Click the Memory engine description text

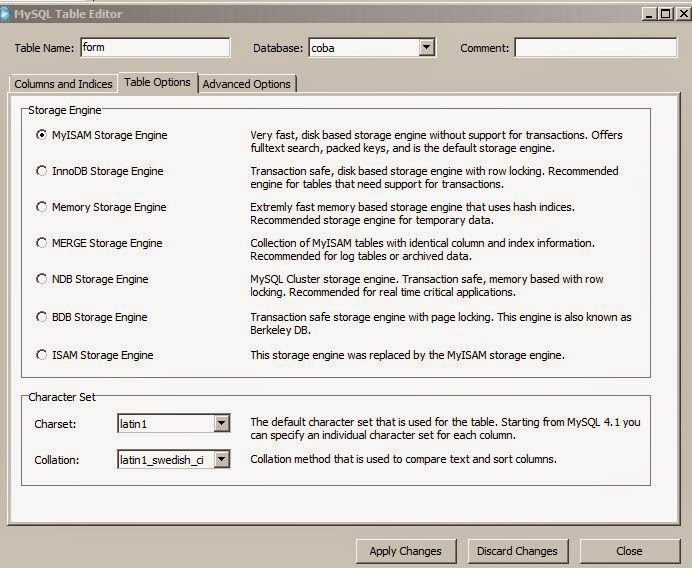[412, 214]
